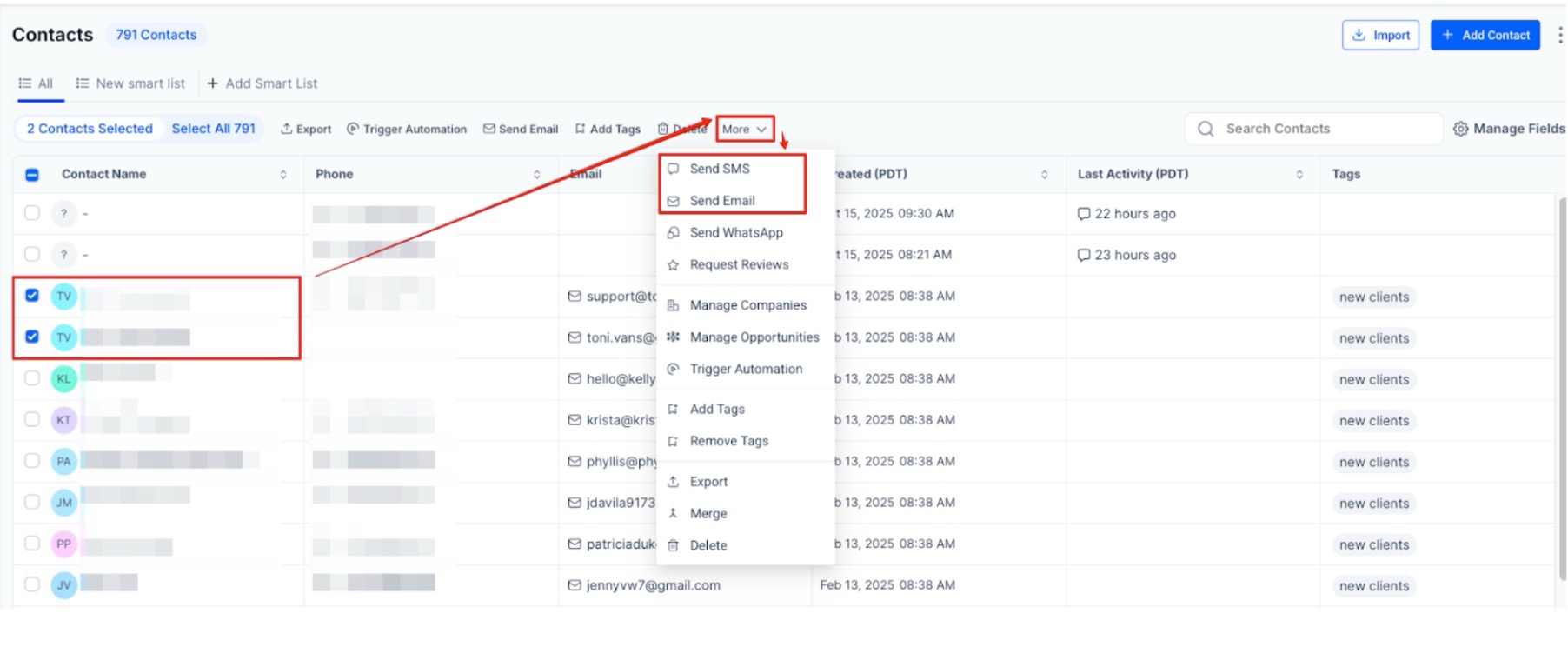Click the Add Contact button
Viewport: 1568px width, 647px height.
[1485, 35]
